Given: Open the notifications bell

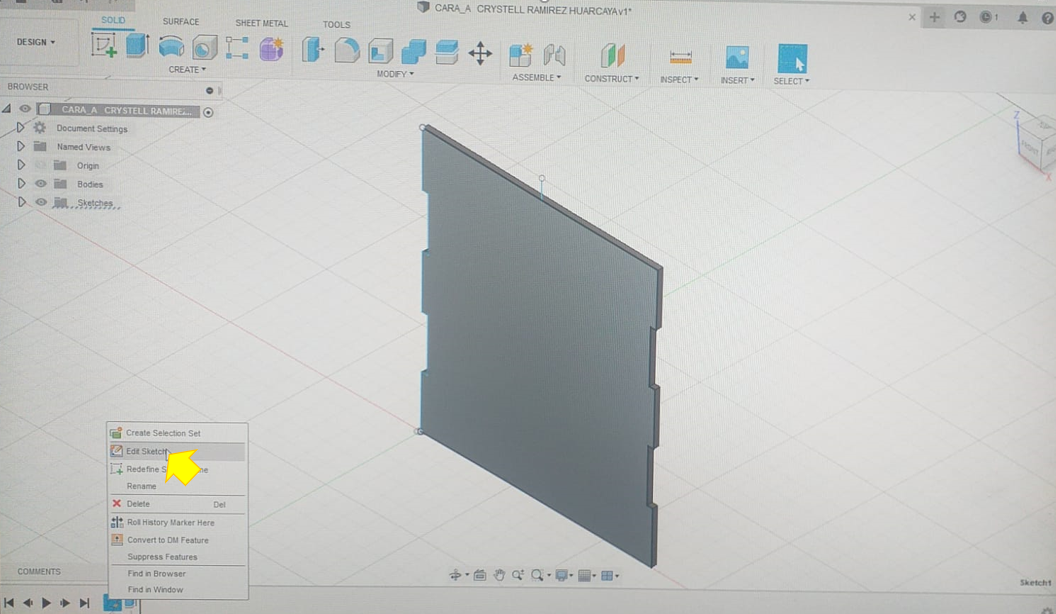Looking at the screenshot, I should pos(1022,18).
